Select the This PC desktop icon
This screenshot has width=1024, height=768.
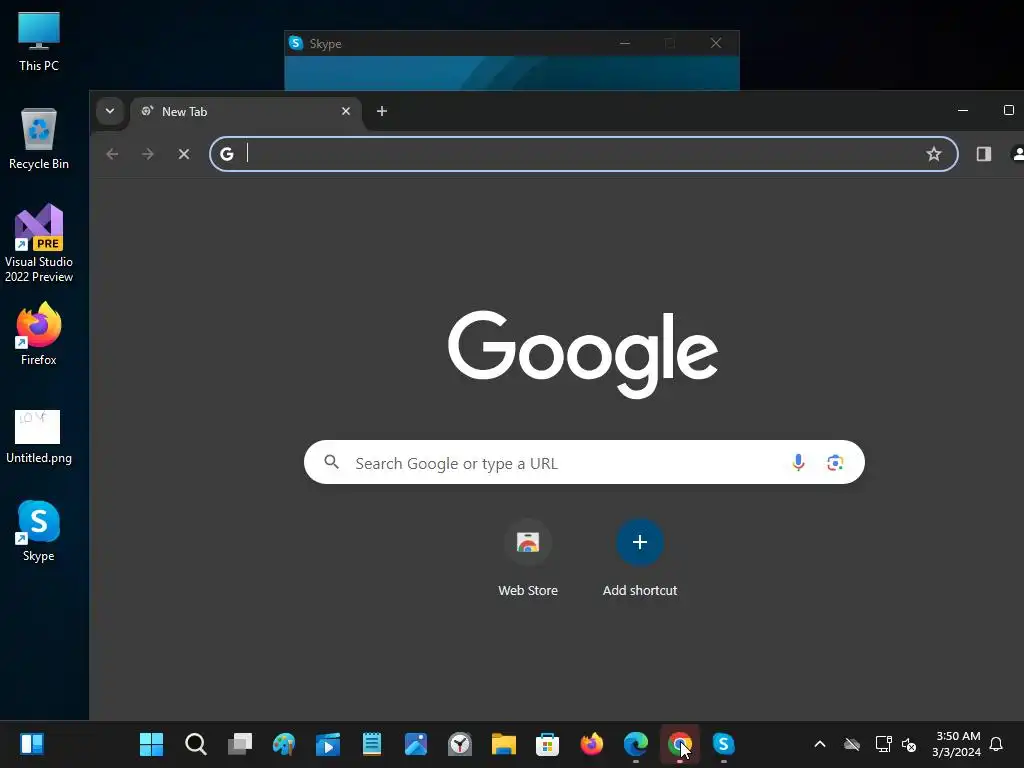pyautogui.click(x=39, y=42)
